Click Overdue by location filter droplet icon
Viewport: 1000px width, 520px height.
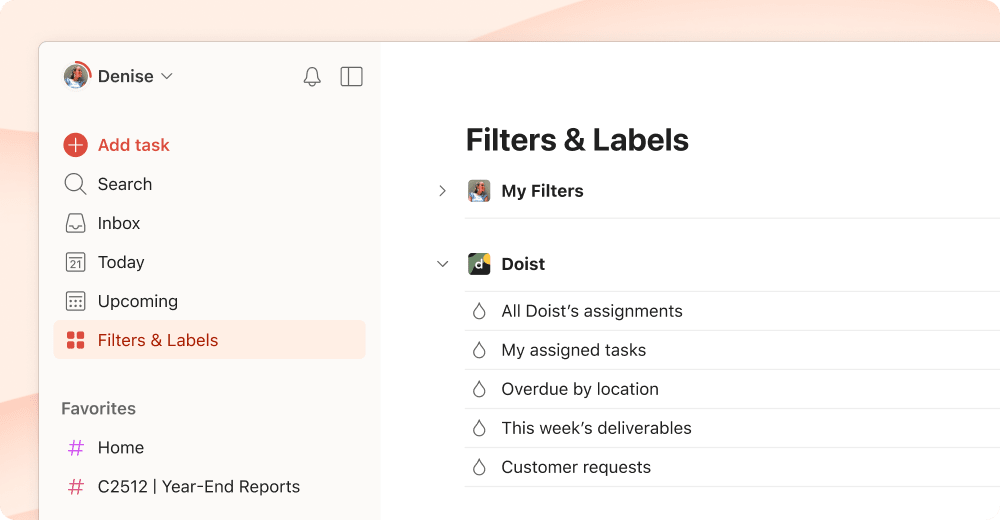click(479, 389)
